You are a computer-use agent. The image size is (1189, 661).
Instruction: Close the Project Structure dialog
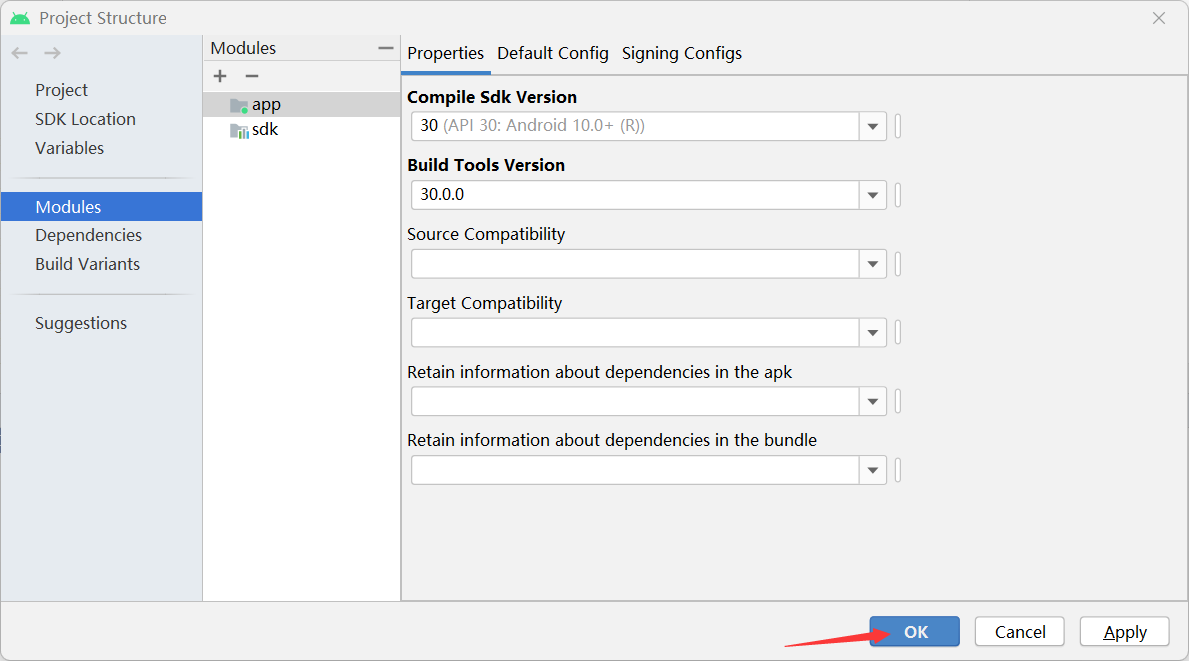1159,18
